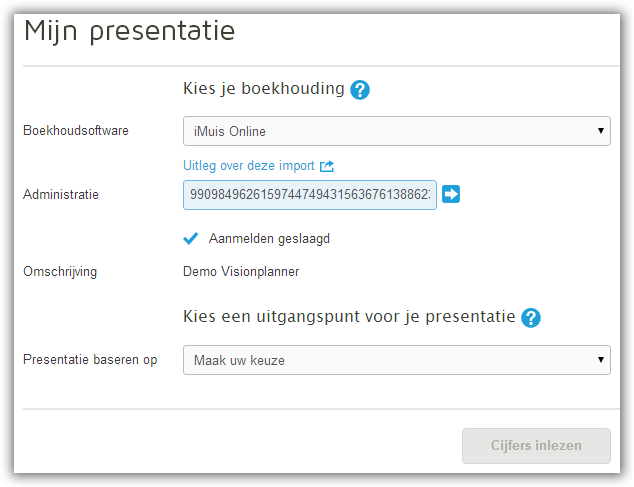
Task: Click the blue arrow next to Administratie field
Action: coord(450,194)
